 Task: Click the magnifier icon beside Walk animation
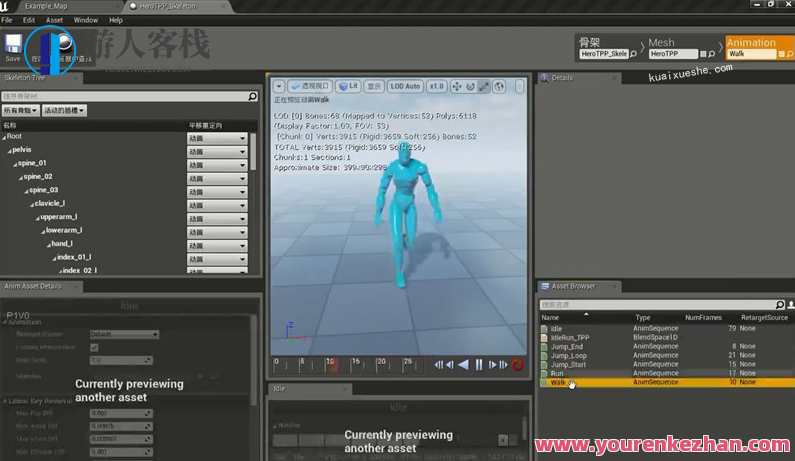click(790, 54)
